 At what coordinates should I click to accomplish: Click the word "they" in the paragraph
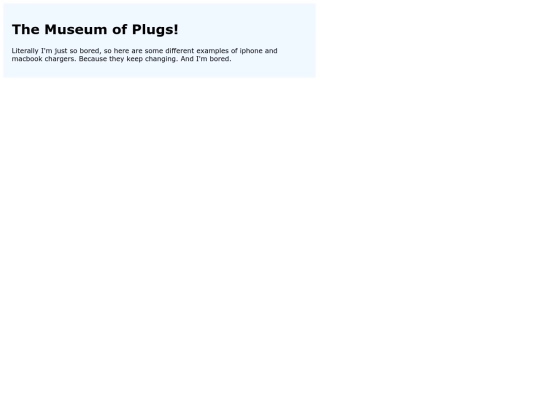pyautogui.click(x=117, y=59)
